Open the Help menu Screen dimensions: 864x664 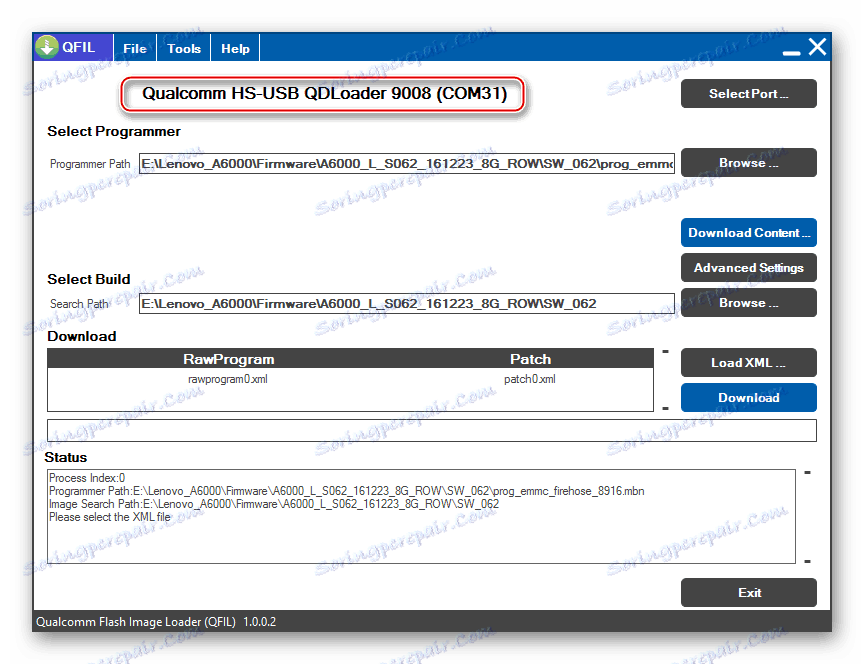pyautogui.click(x=235, y=48)
